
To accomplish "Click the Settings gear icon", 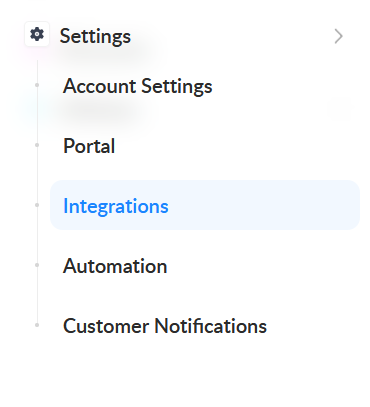I will click(x=37, y=34).
